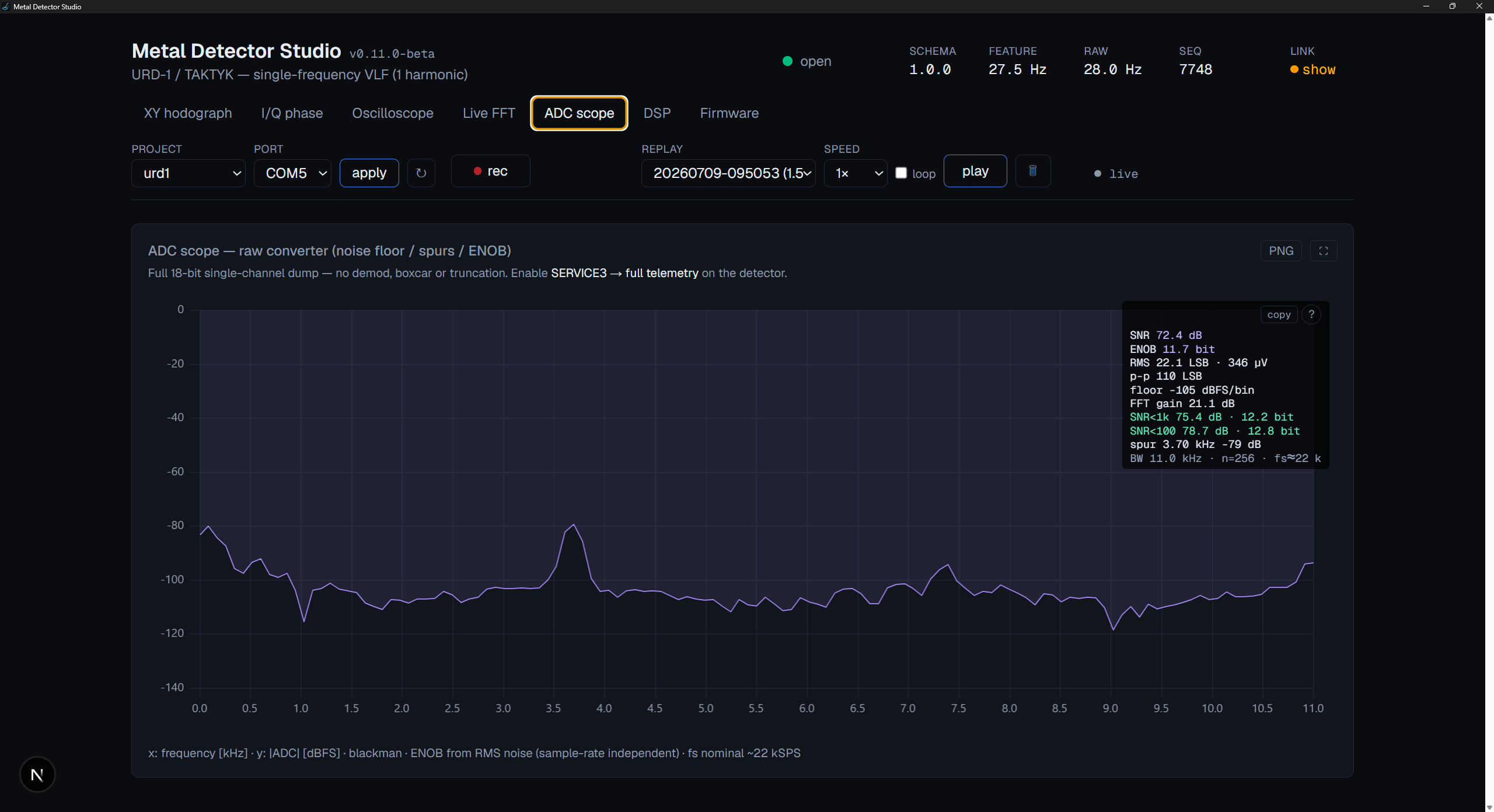Toggle LINK show option

tap(1313, 69)
